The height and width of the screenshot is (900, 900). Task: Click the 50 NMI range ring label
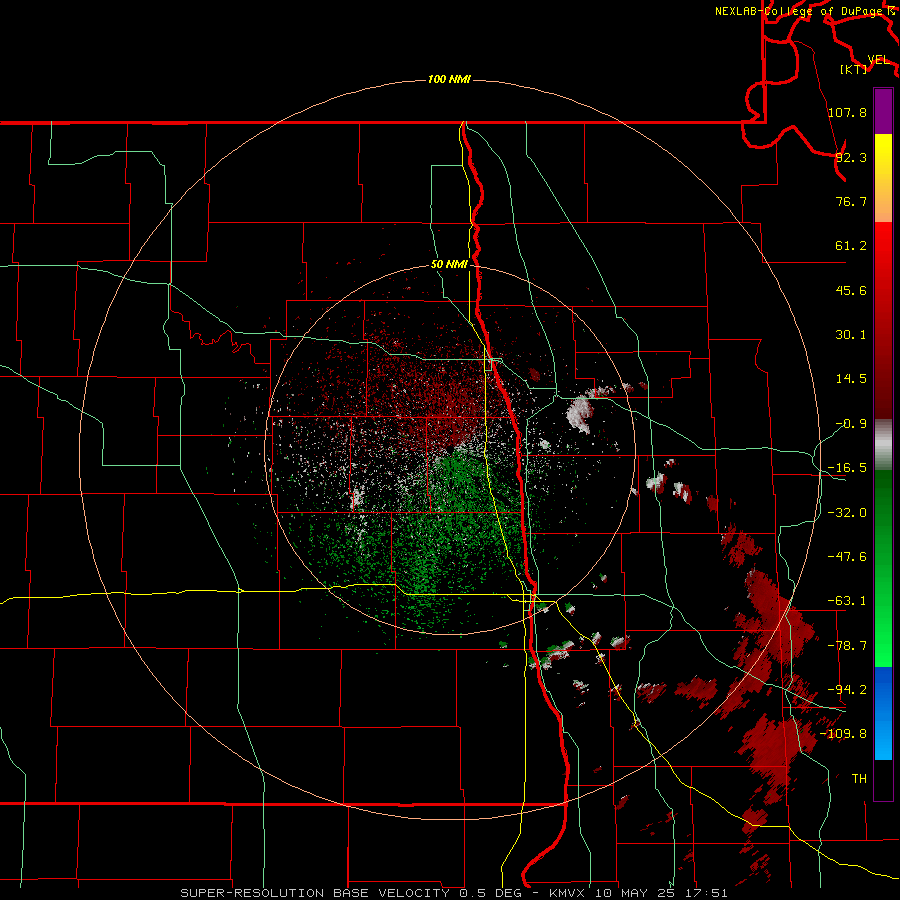[x=449, y=264]
